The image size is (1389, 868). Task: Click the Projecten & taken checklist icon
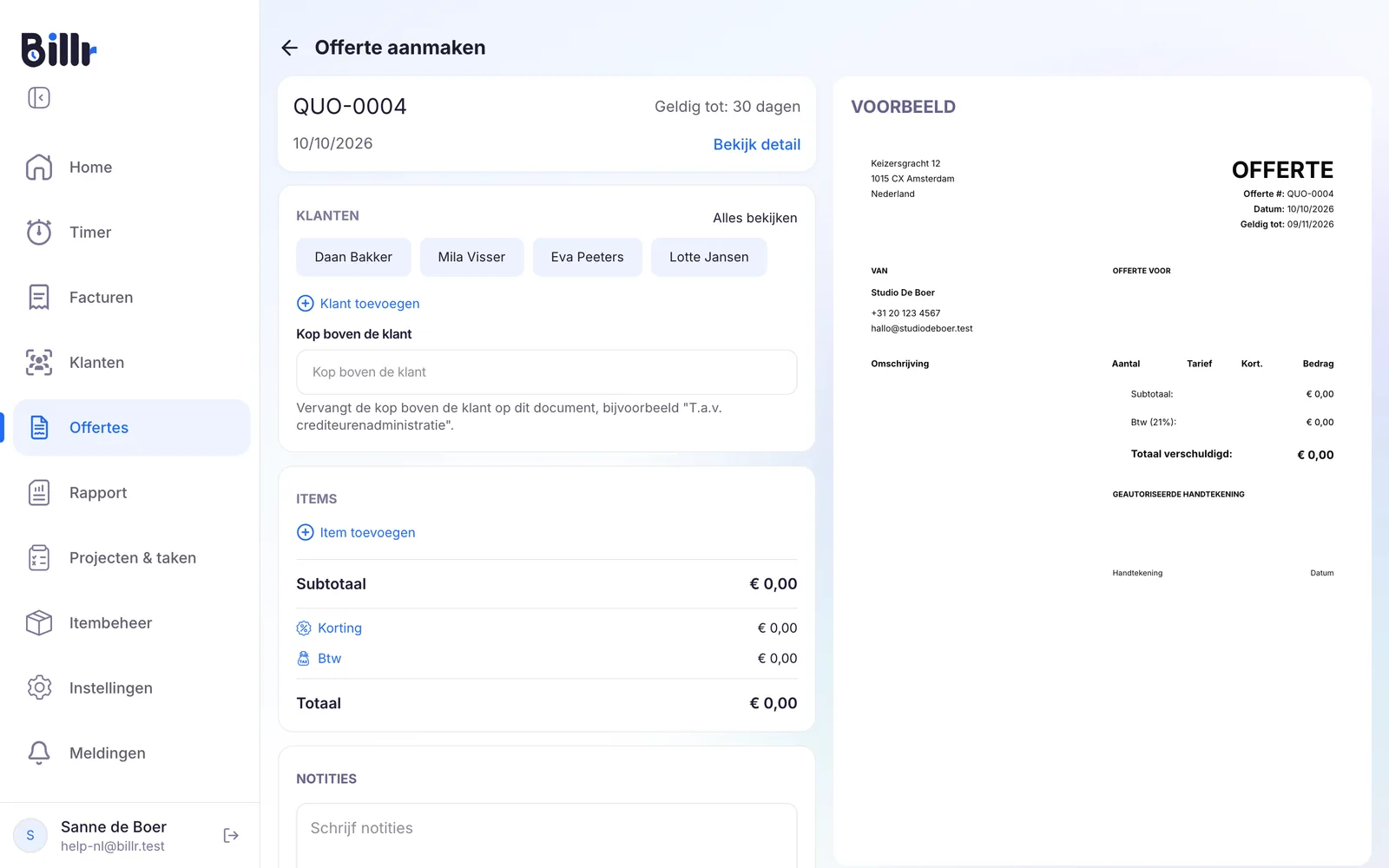coord(39,557)
